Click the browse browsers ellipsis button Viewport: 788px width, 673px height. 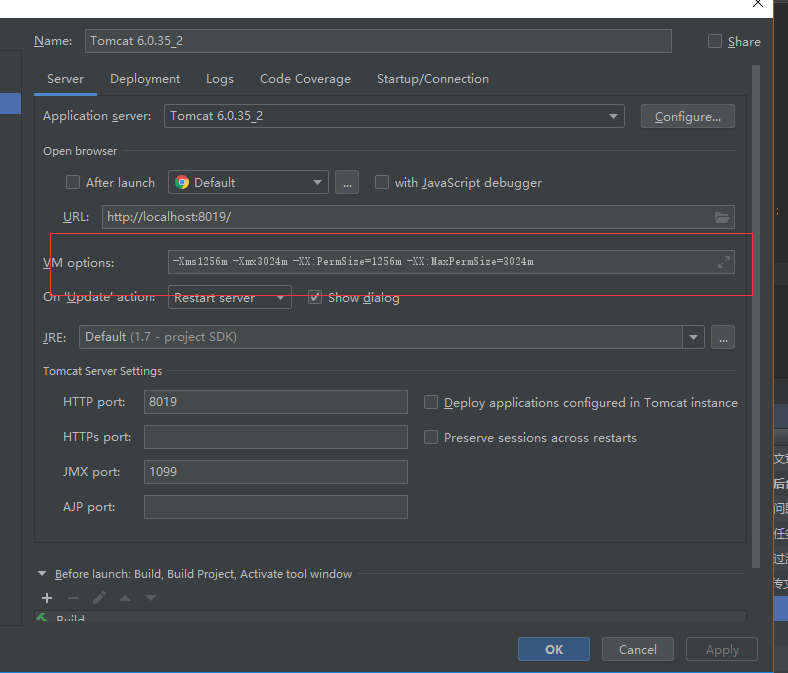click(347, 182)
